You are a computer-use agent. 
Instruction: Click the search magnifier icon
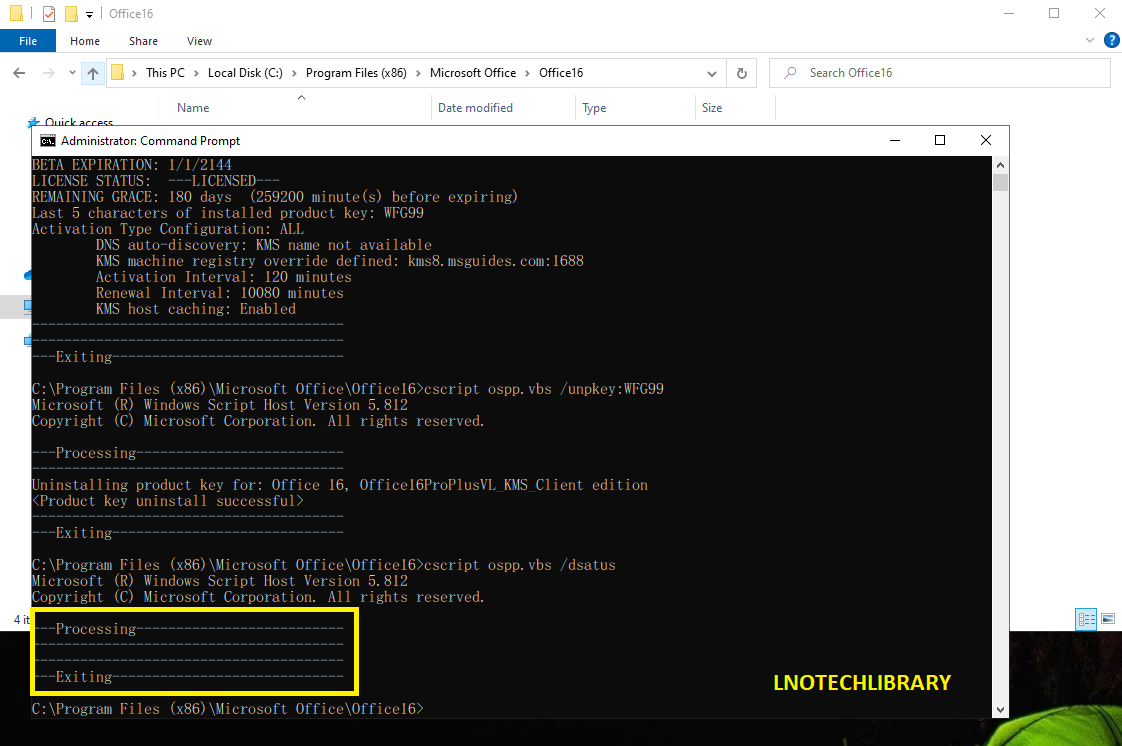[x=790, y=73]
